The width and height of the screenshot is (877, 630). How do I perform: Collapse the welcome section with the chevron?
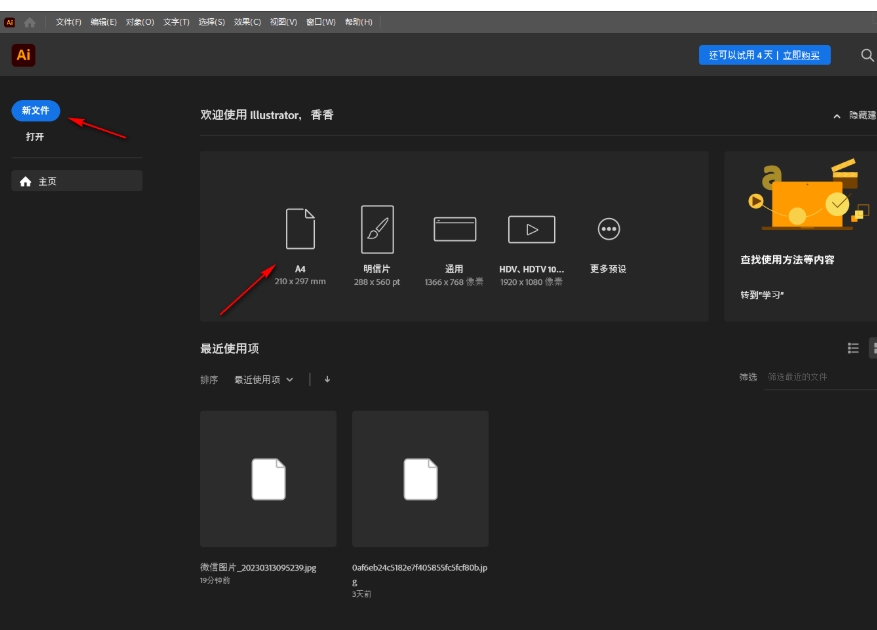[837, 116]
